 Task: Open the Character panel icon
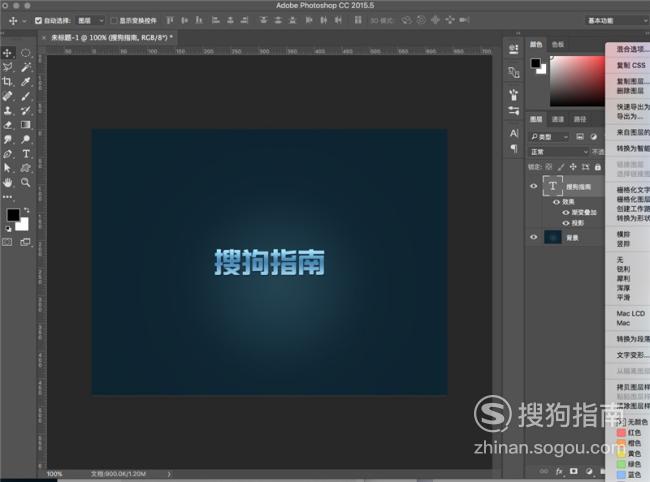click(514, 133)
